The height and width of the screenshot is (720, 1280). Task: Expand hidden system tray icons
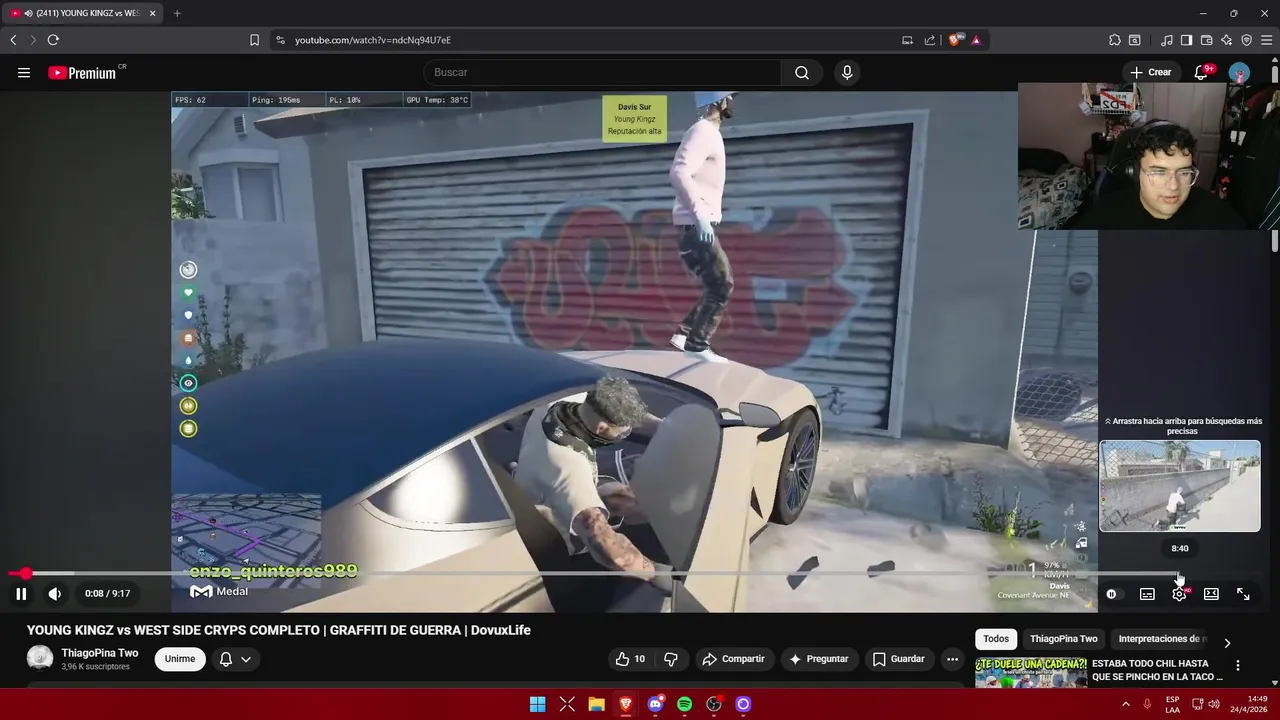[x=1126, y=704]
